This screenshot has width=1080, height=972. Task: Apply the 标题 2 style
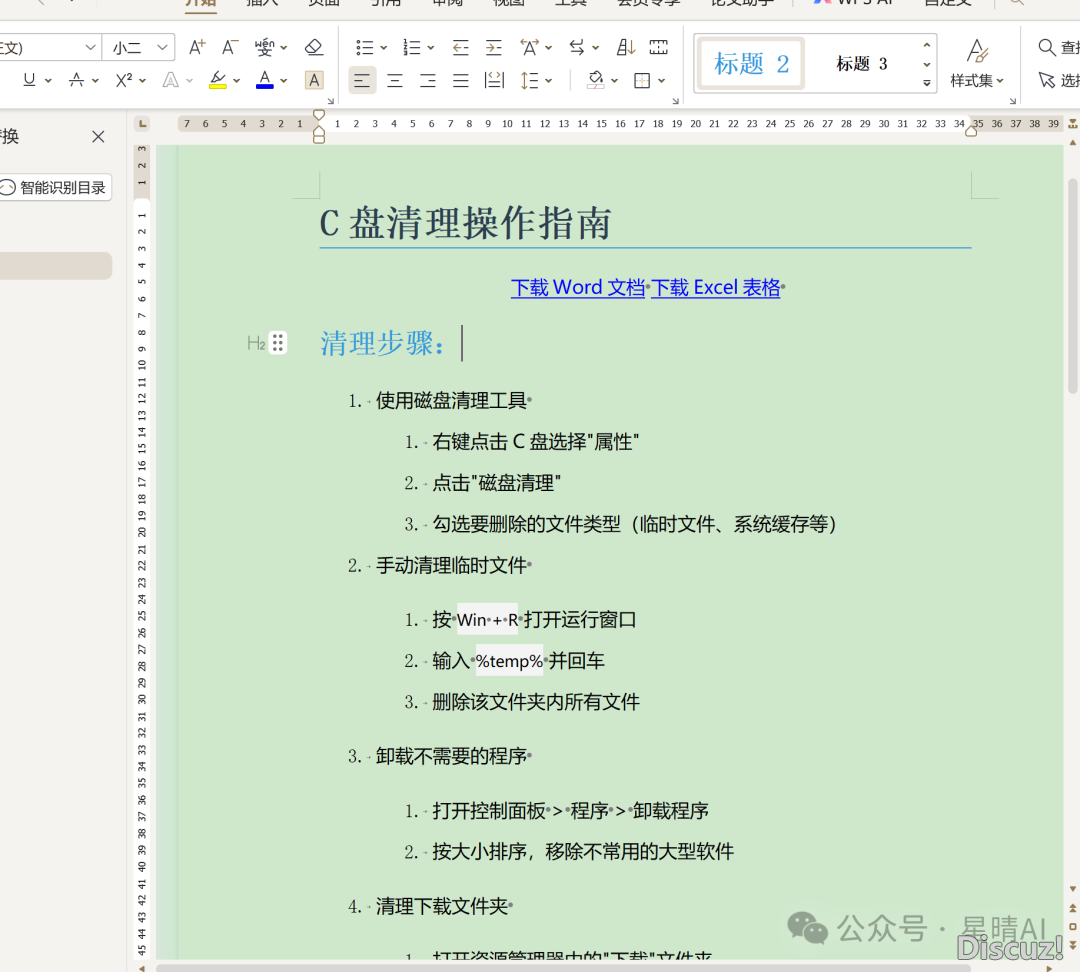pyautogui.click(x=751, y=63)
